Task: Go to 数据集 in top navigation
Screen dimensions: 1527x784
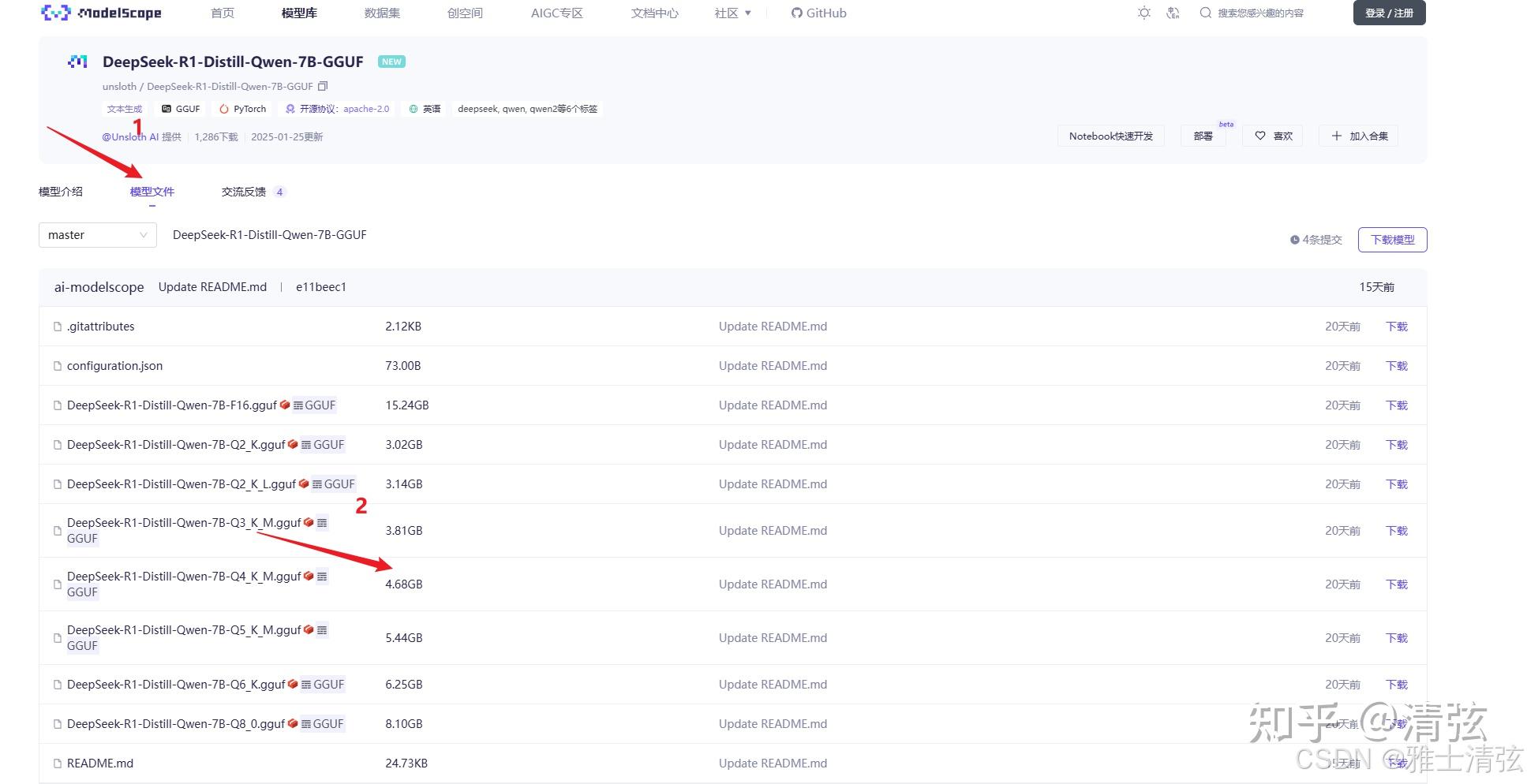Action: click(382, 13)
